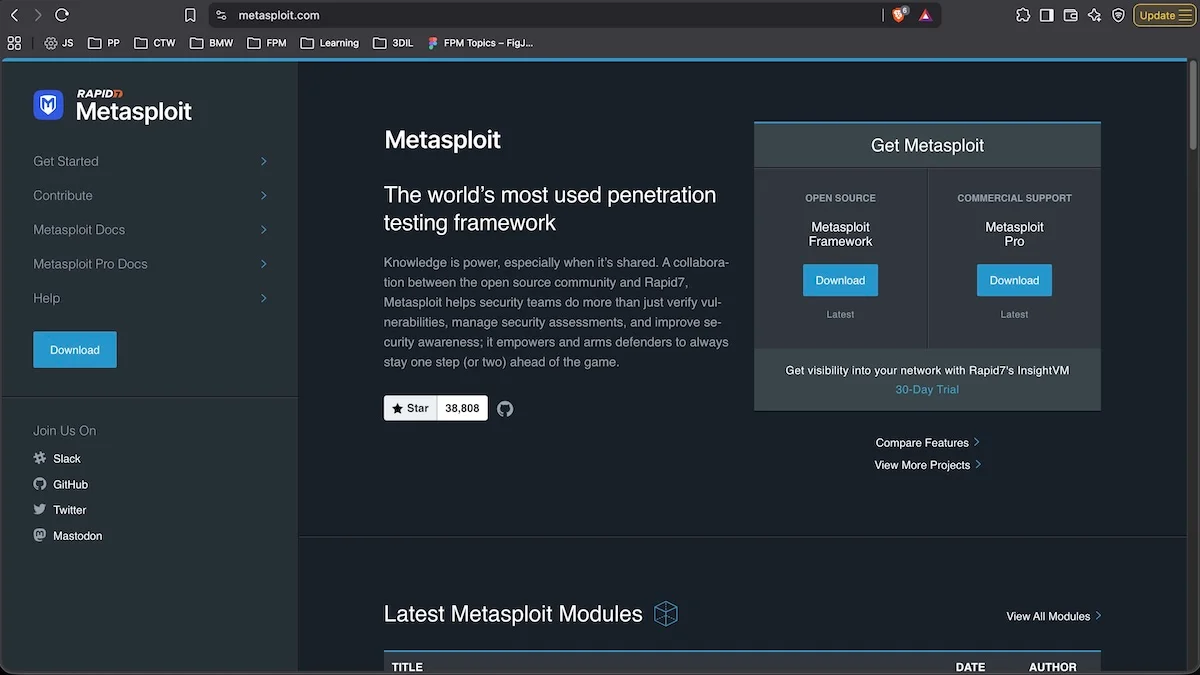
Task: Click the page's vertical scrollbar
Action: click(x=1193, y=105)
